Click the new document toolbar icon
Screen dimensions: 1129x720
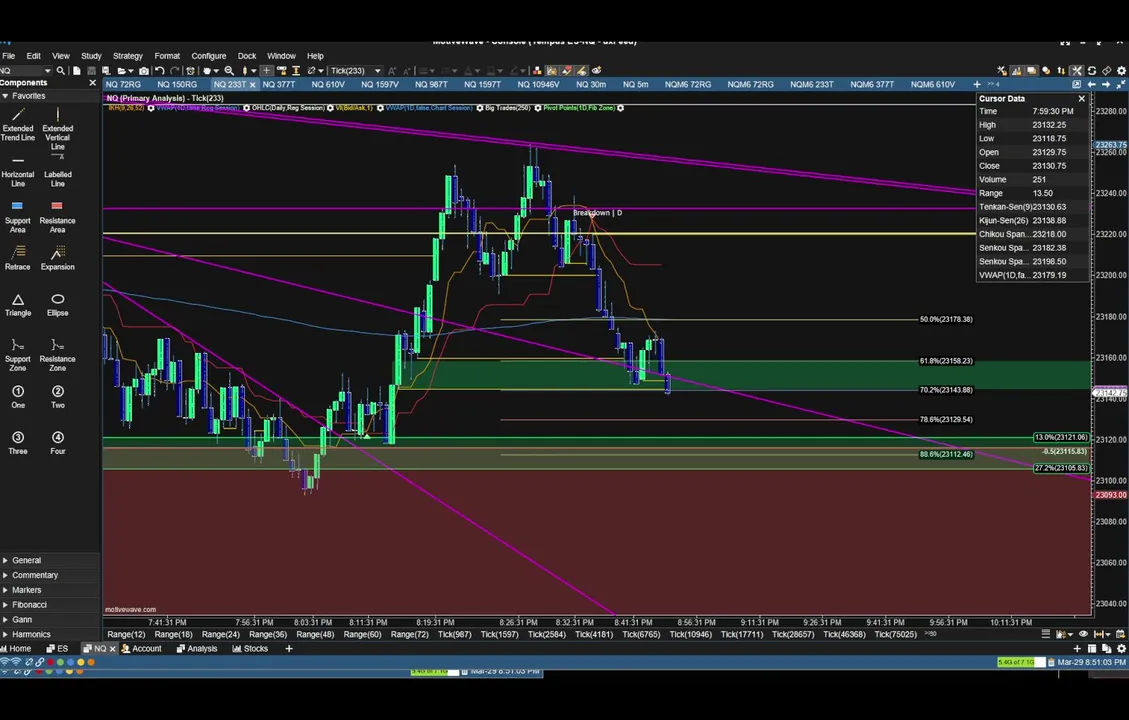pos(77,71)
